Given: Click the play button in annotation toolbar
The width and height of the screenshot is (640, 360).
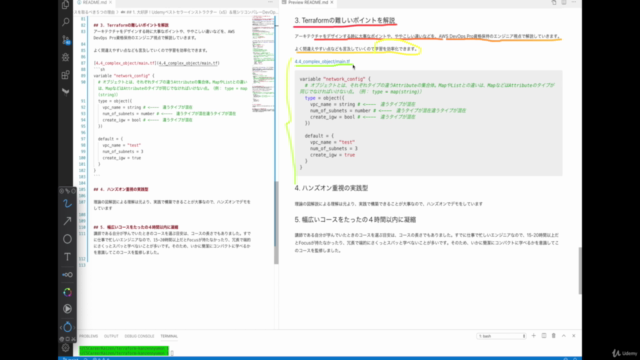Looking at the screenshot, I should coord(67,309).
